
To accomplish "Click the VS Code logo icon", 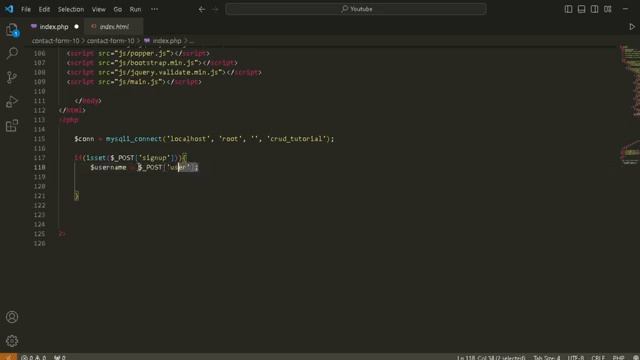I will pyautogui.click(x=9, y=9).
